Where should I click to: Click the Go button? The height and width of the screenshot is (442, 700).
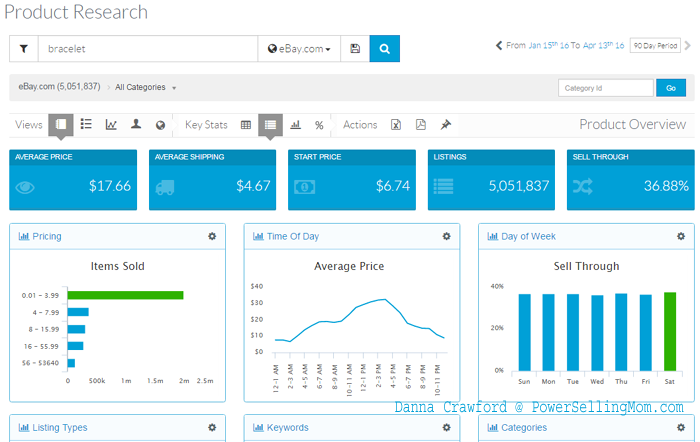tap(671, 88)
